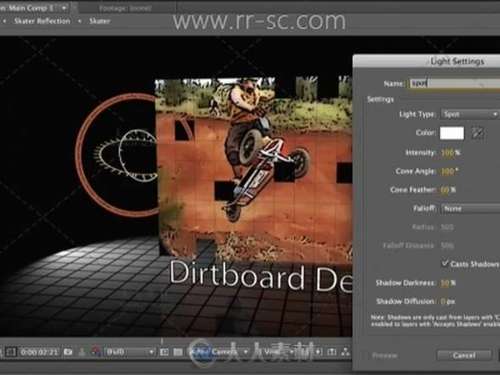Viewport: 500px width, 375px height.
Task: Pick light color with the eyedropper icon
Action: (477, 133)
